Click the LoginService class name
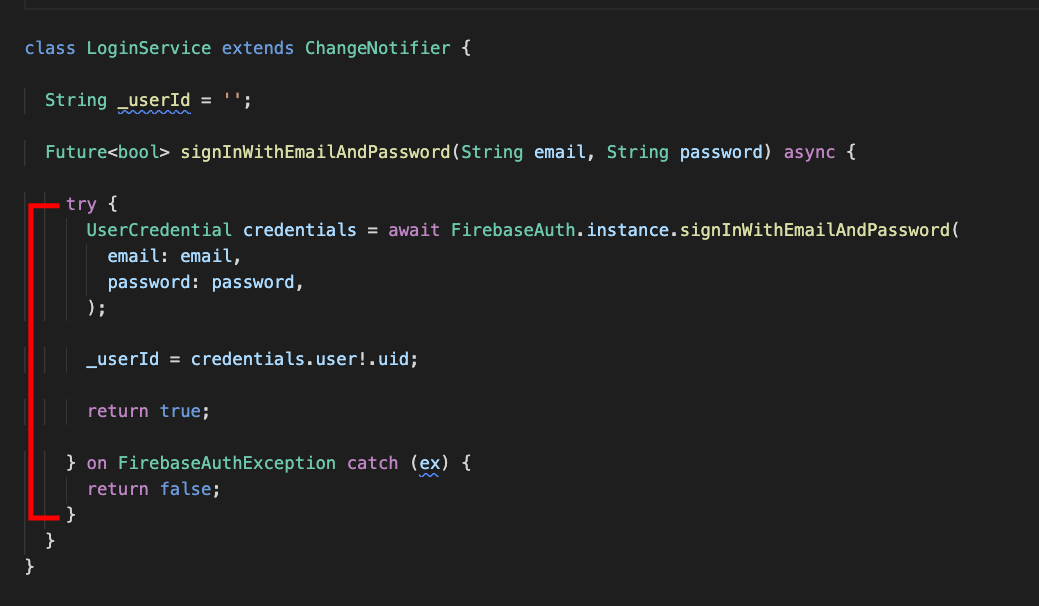 (x=148, y=48)
